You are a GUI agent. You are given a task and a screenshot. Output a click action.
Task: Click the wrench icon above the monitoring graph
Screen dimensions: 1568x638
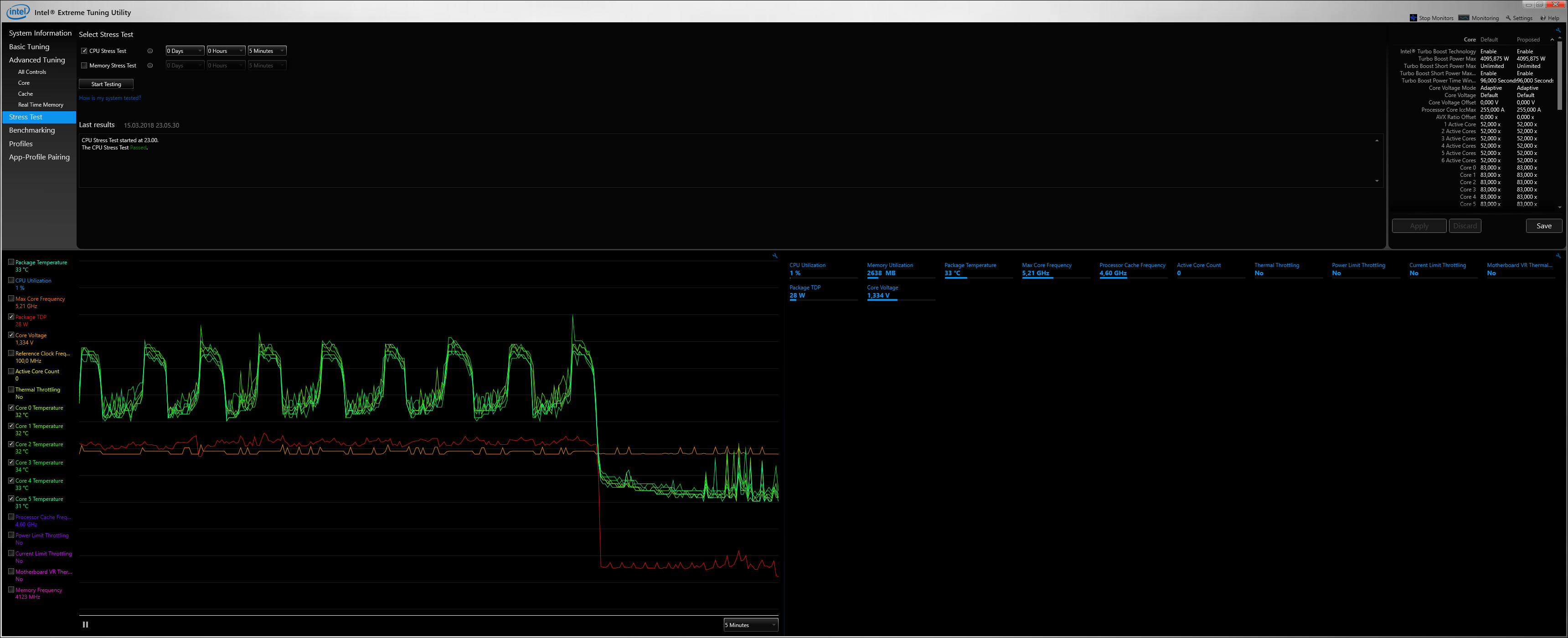click(775, 256)
